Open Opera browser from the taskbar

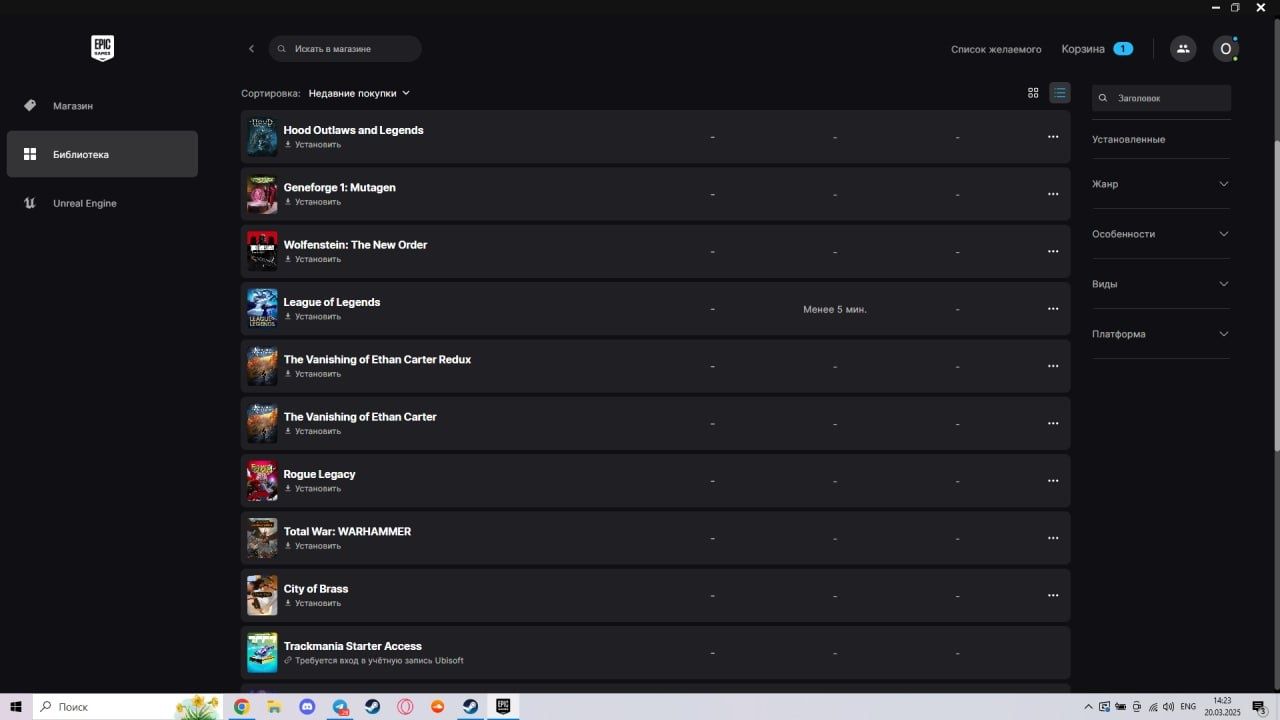tap(405, 706)
